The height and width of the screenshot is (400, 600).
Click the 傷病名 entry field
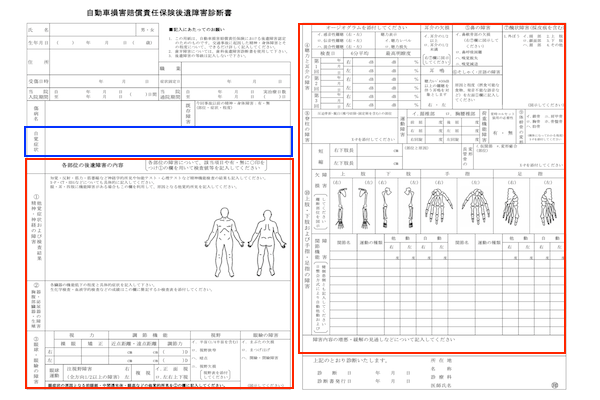tap(113, 114)
